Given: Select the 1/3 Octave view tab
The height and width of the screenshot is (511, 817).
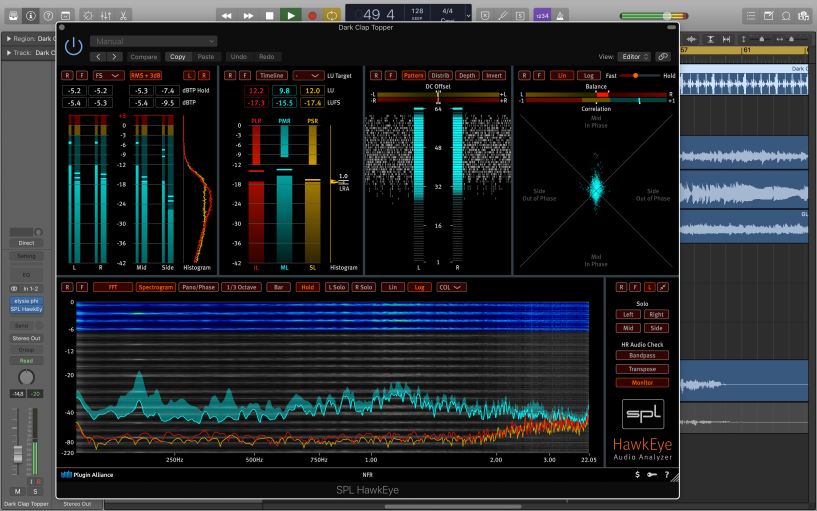Looking at the screenshot, I should (x=241, y=287).
